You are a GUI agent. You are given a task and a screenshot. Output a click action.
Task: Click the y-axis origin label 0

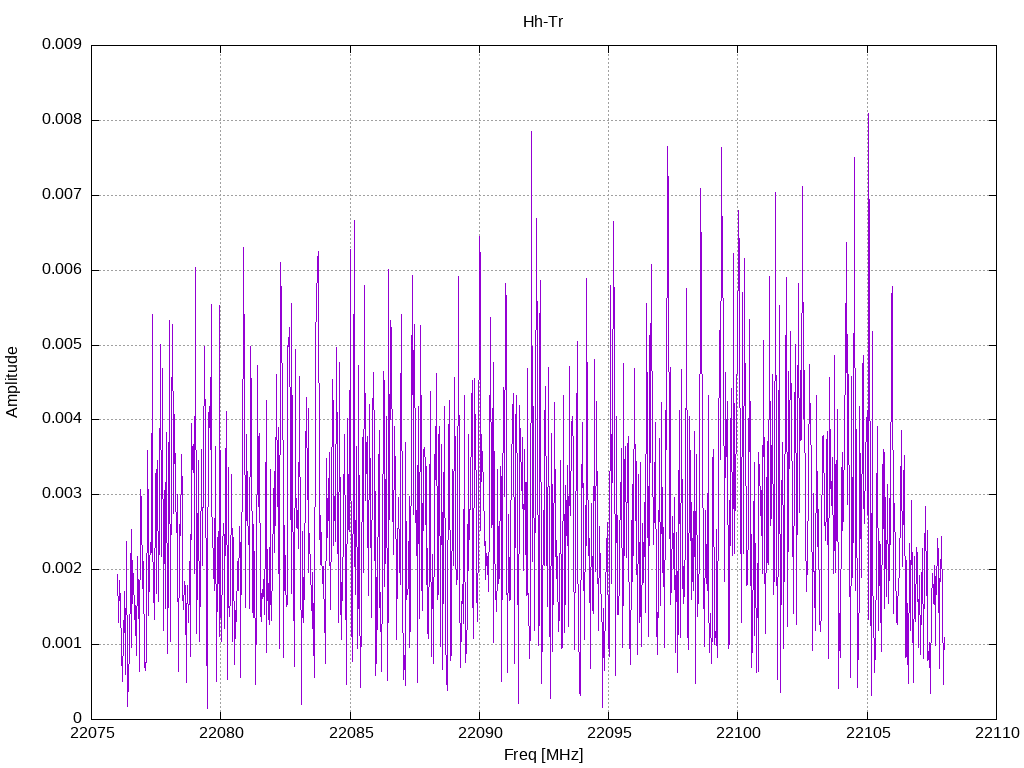click(x=78, y=718)
